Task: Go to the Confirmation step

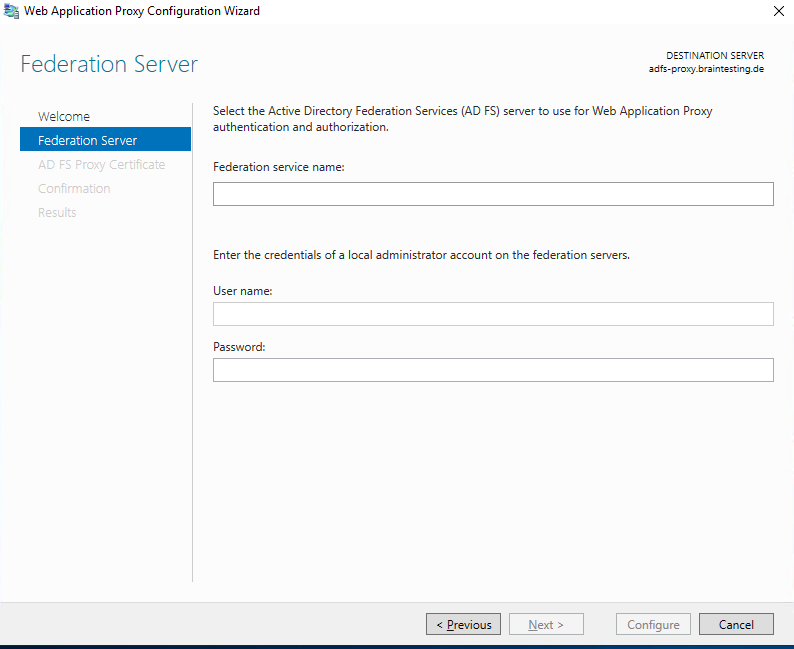Action: (74, 188)
